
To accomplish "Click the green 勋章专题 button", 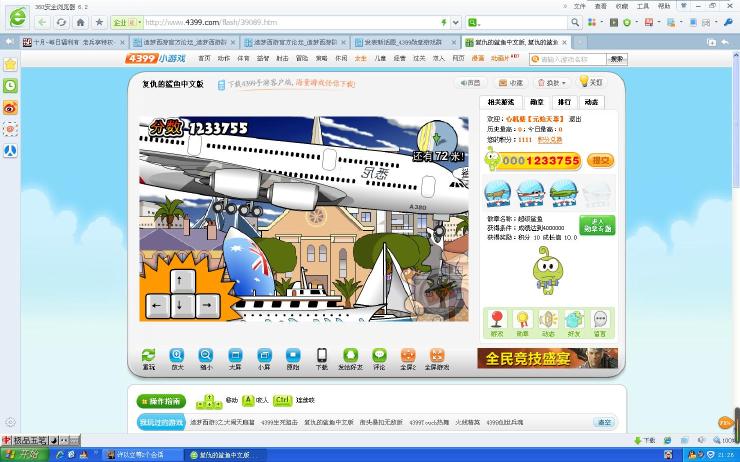I will pyautogui.click(x=597, y=225).
